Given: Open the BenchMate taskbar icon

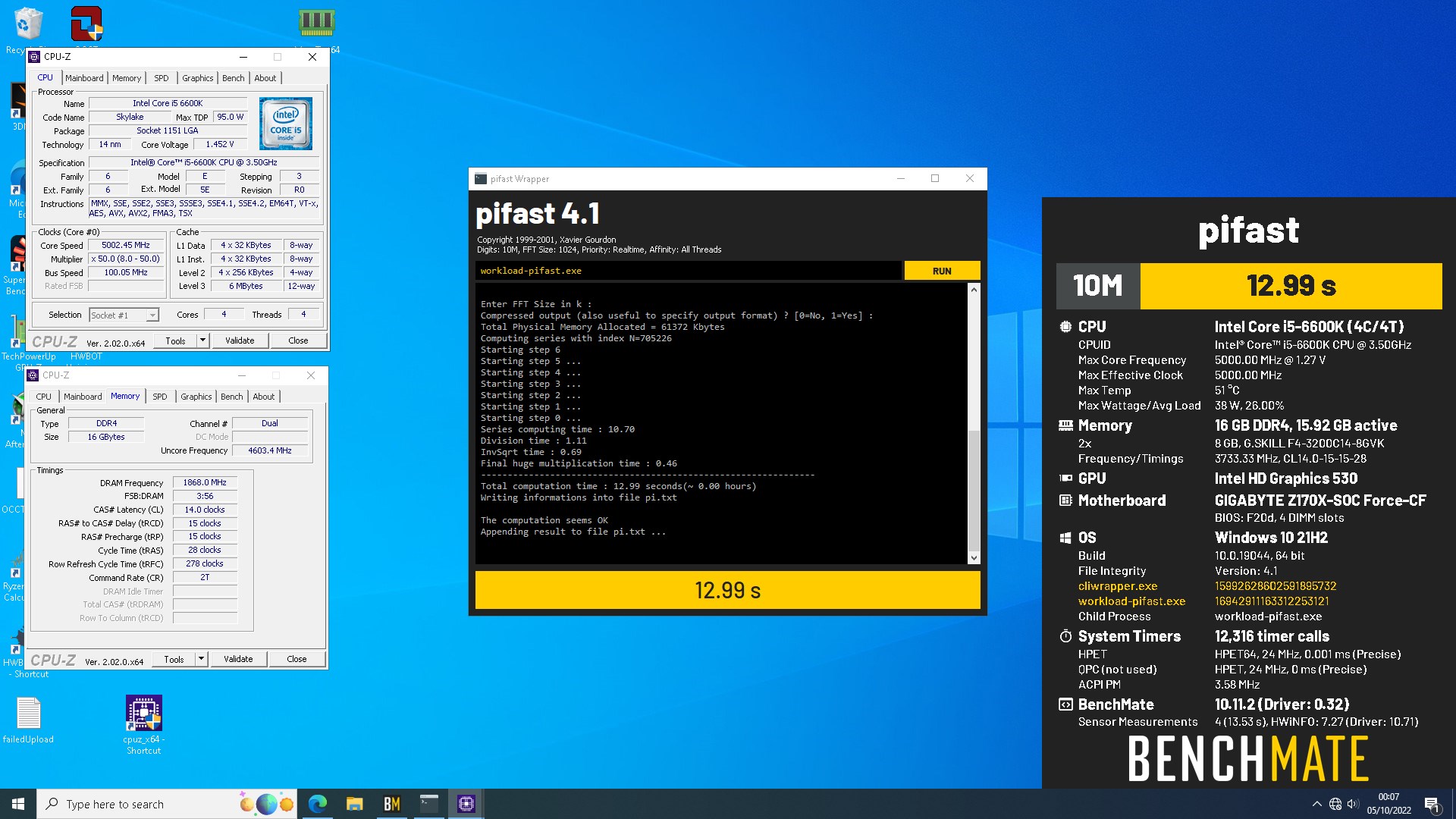Looking at the screenshot, I should pos(391,804).
